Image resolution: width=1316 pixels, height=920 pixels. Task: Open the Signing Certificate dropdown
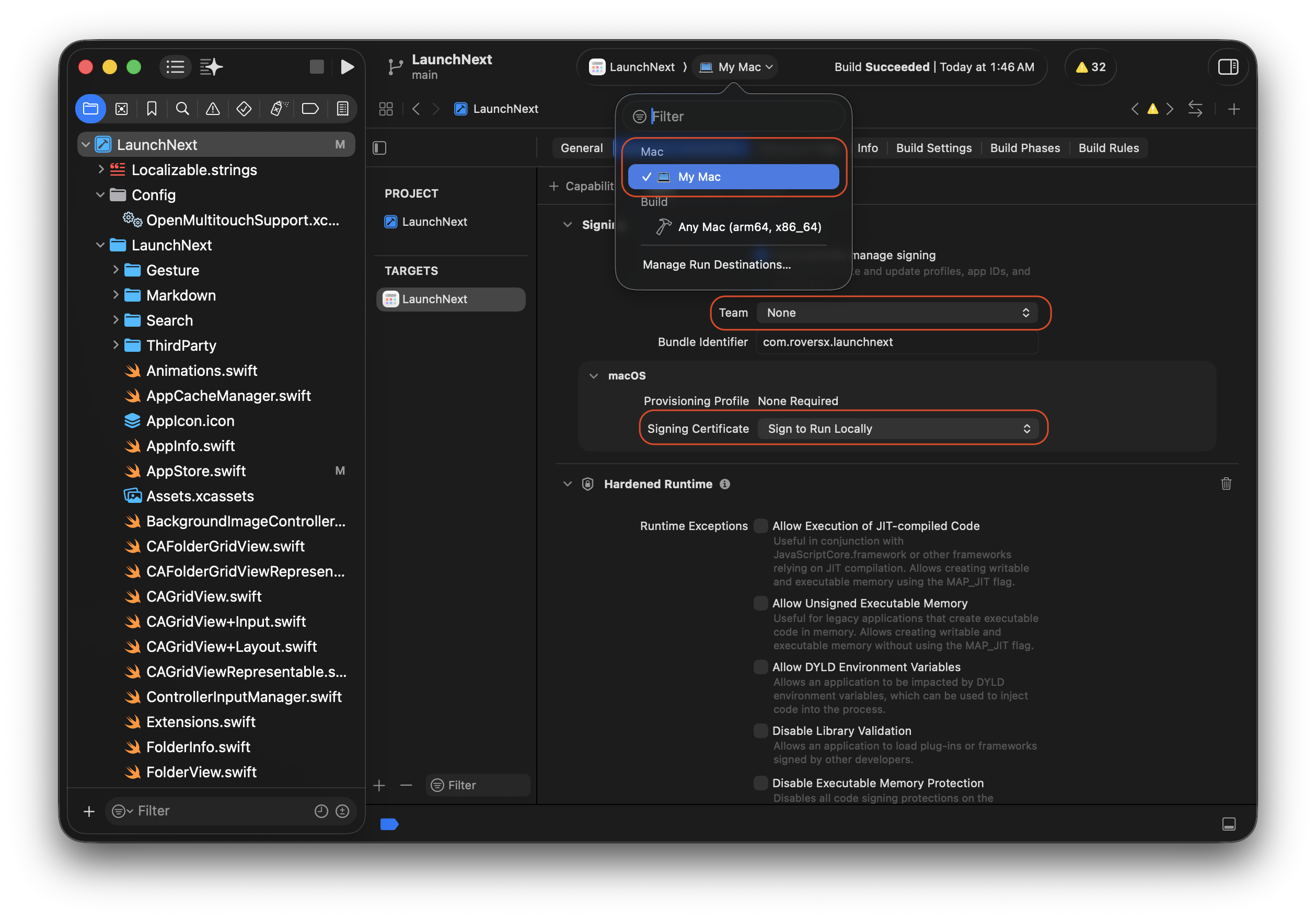tap(898, 429)
